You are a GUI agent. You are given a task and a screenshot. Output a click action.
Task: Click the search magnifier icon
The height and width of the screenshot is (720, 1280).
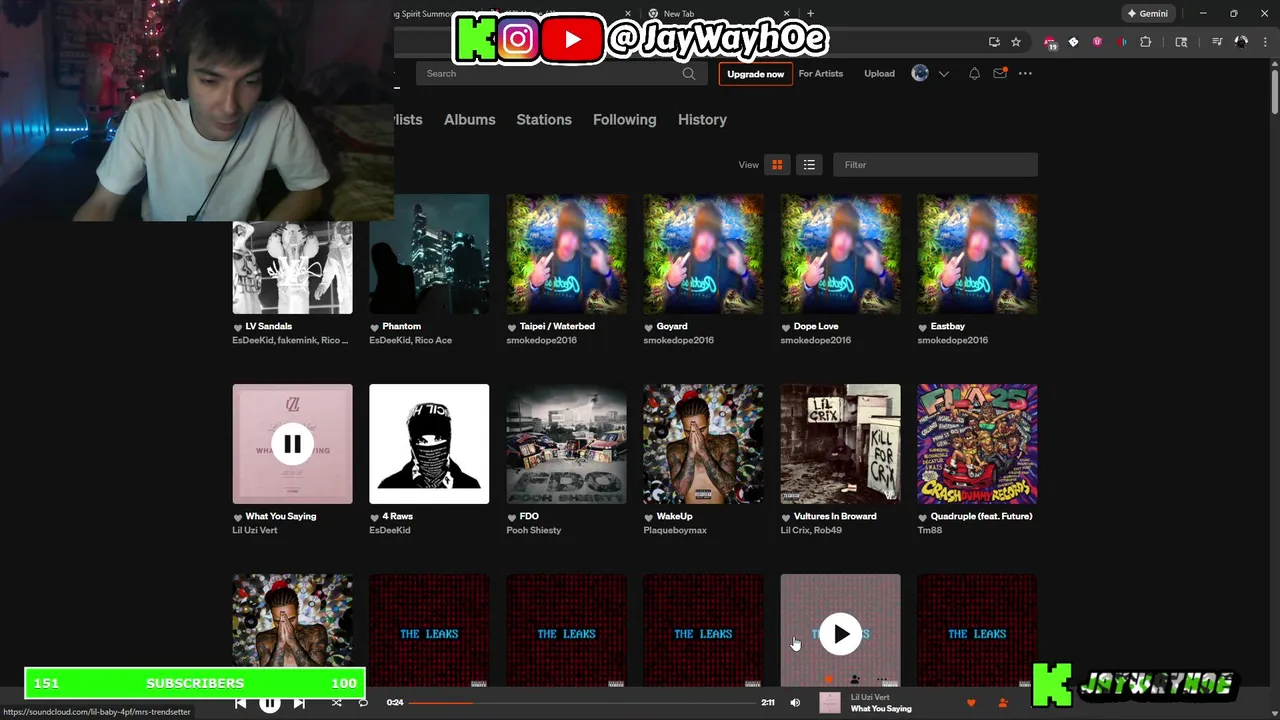click(689, 73)
